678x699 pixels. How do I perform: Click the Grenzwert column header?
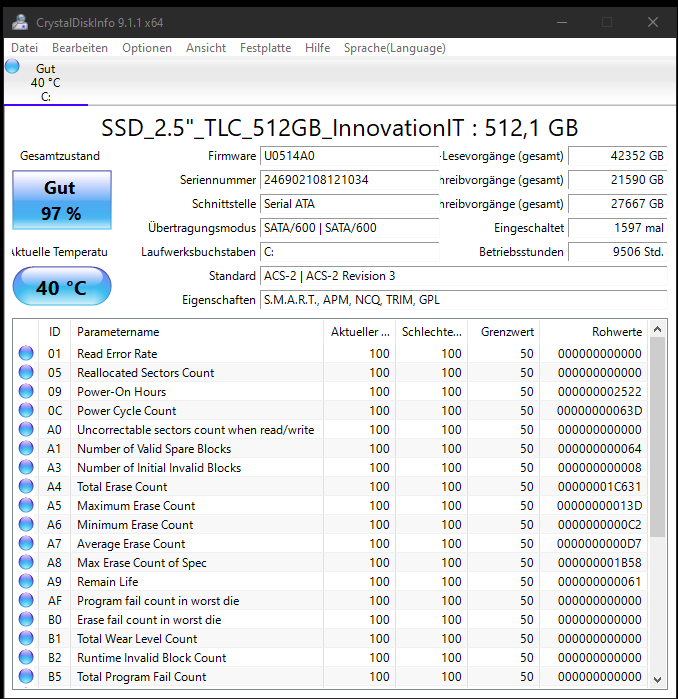coord(504,332)
